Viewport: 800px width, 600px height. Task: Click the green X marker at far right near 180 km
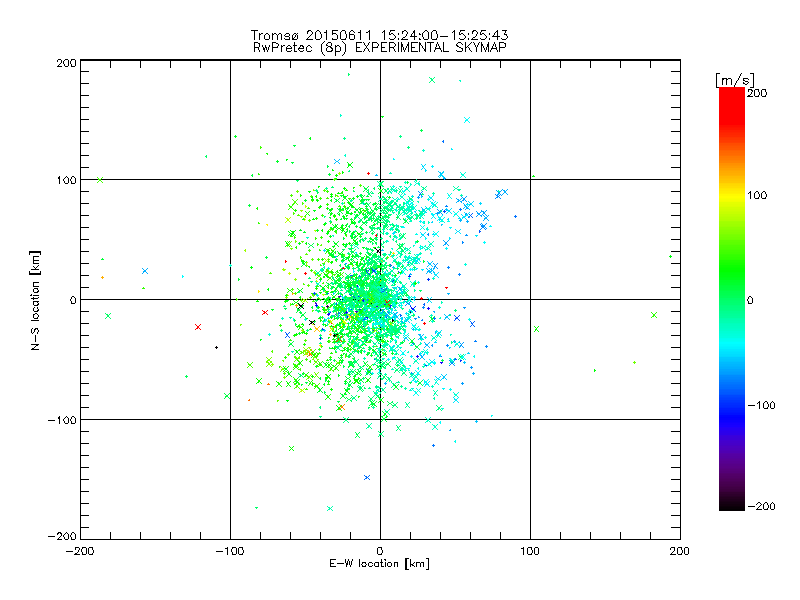[x=654, y=315]
